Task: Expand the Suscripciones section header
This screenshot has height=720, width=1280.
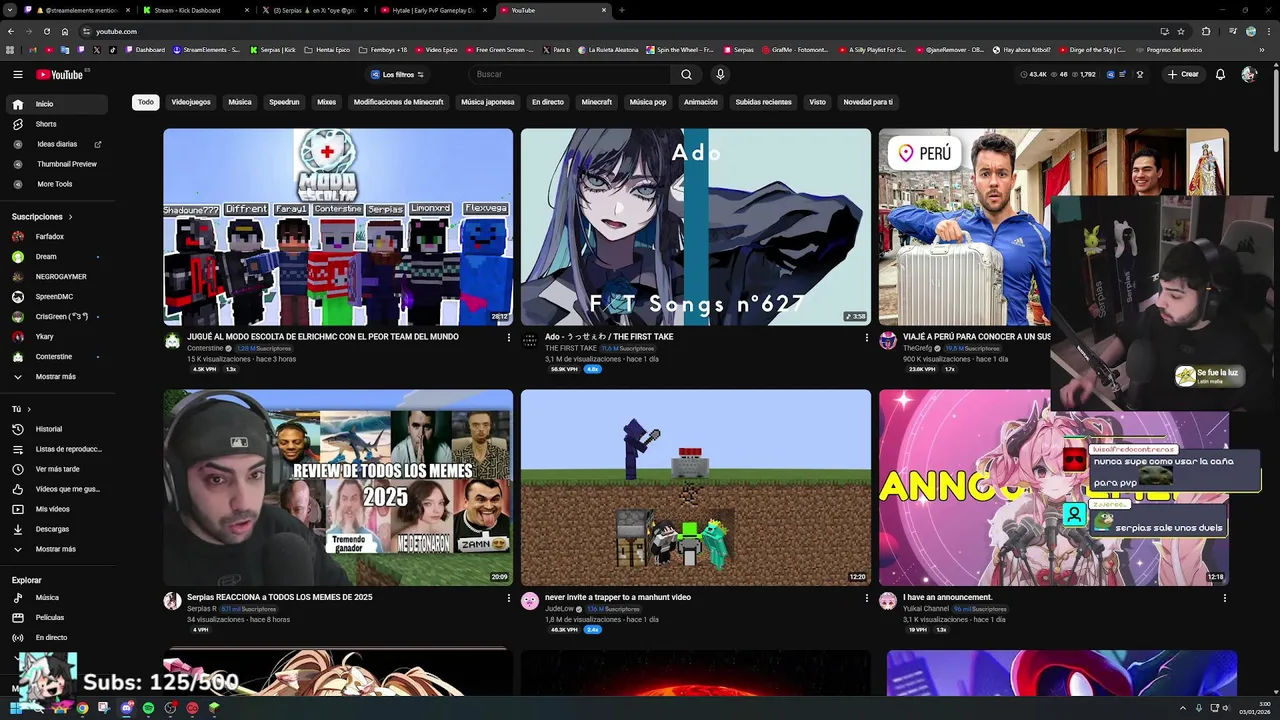Action: tap(42, 217)
